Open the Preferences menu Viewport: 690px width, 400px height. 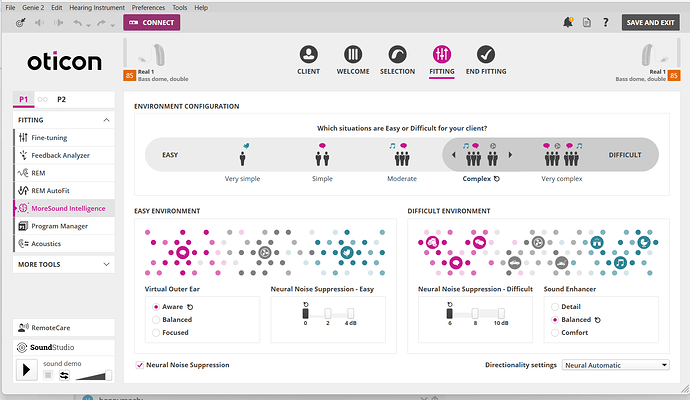[148, 7]
